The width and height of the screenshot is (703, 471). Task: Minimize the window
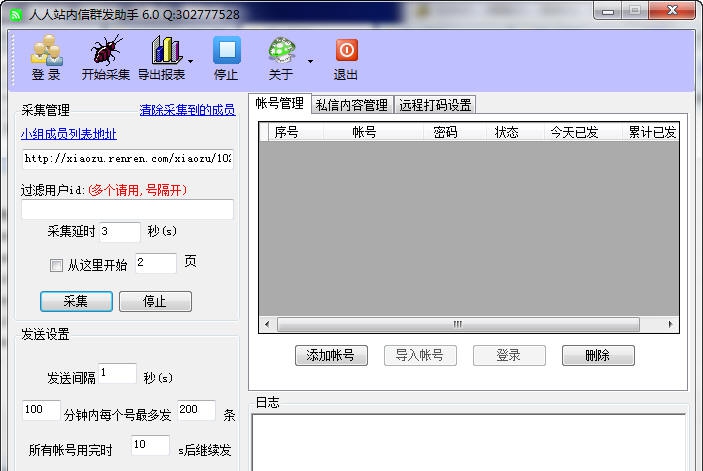(x=608, y=11)
